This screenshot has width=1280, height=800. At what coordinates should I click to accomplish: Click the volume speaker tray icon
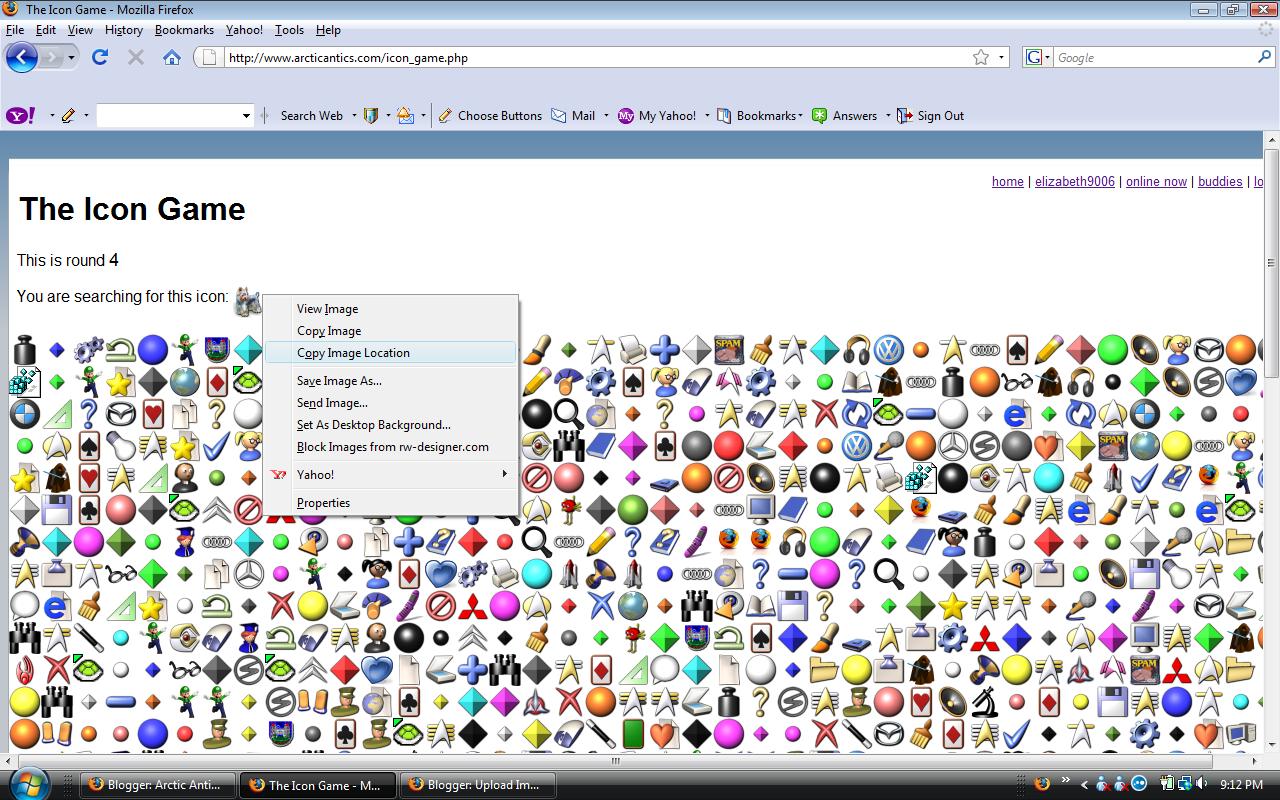pyautogui.click(x=1201, y=784)
